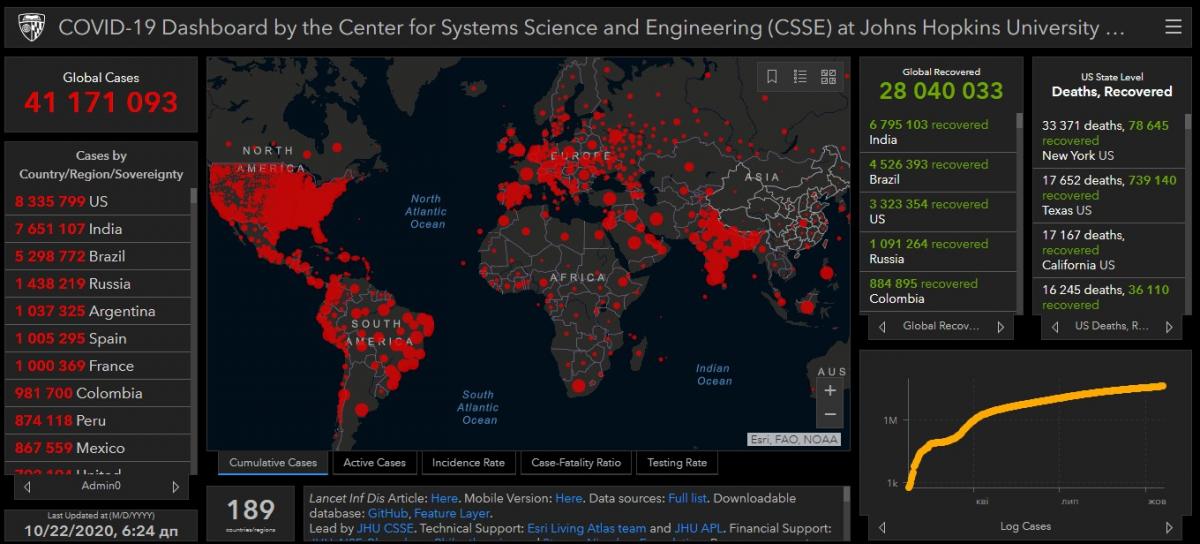Image resolution: width=1200 pixels, height=544 pixels.
Task: Click scrollbar of the country cases list
Action: click(194, 300)
